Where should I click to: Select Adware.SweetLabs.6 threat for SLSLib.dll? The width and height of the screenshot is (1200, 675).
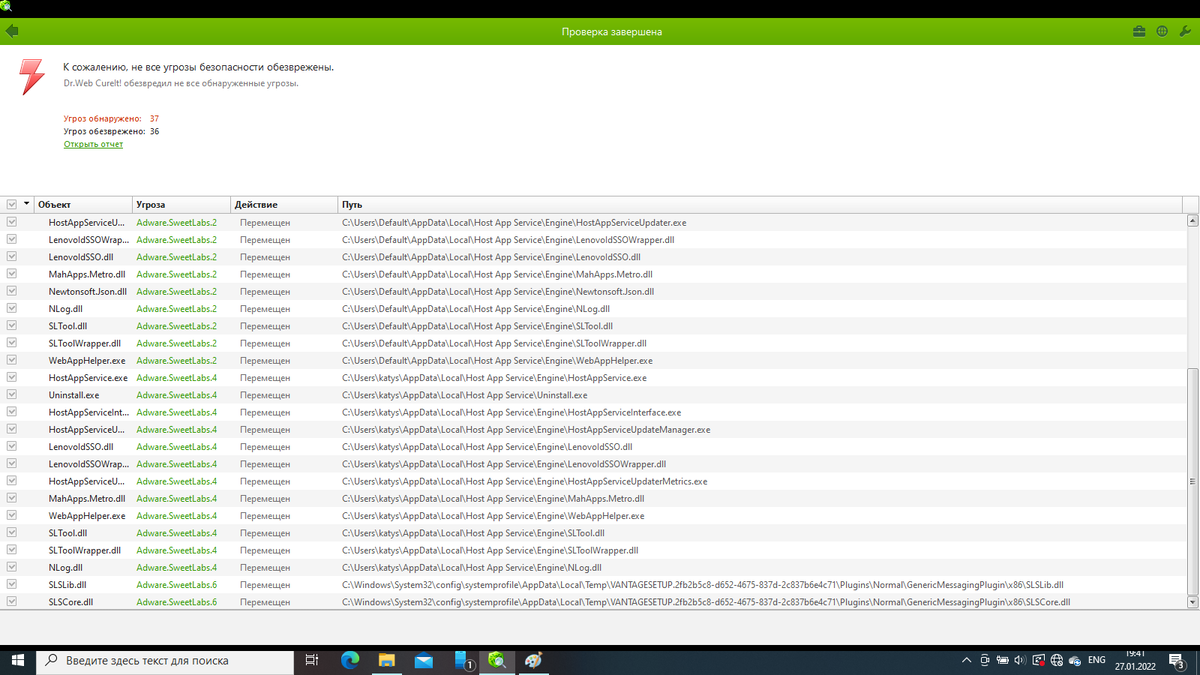177,585
